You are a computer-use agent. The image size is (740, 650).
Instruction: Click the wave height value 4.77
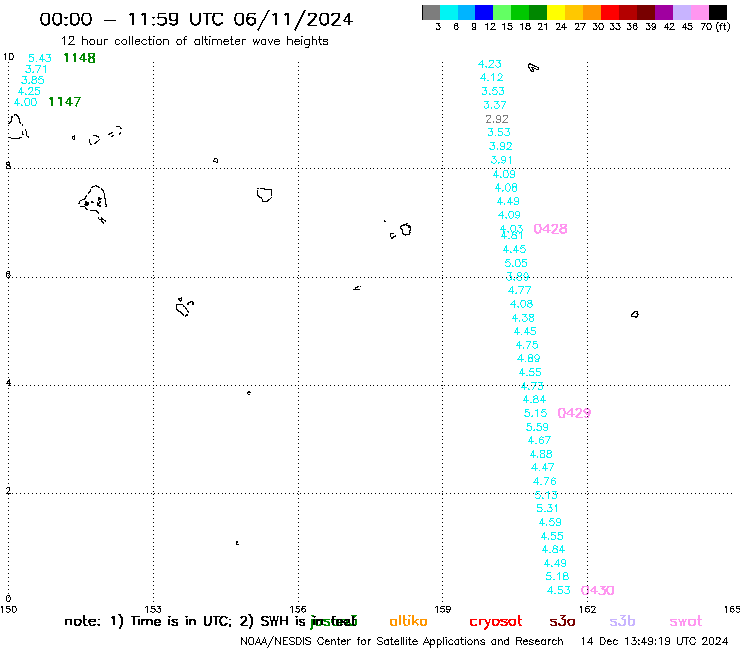tap(519, 290)
